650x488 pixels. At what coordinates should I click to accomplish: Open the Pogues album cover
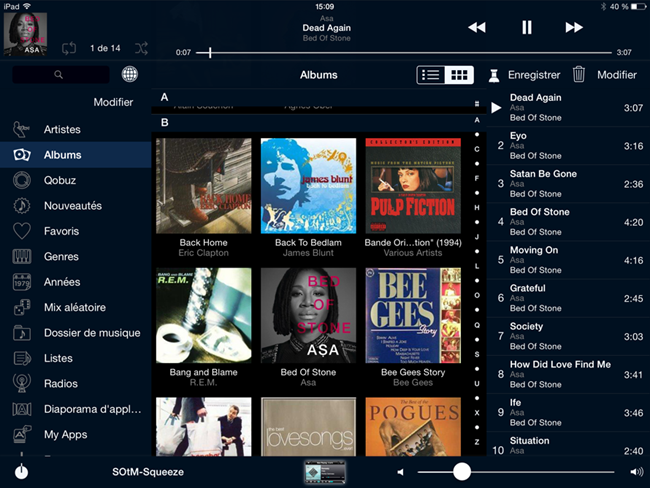tap(413, 427)
